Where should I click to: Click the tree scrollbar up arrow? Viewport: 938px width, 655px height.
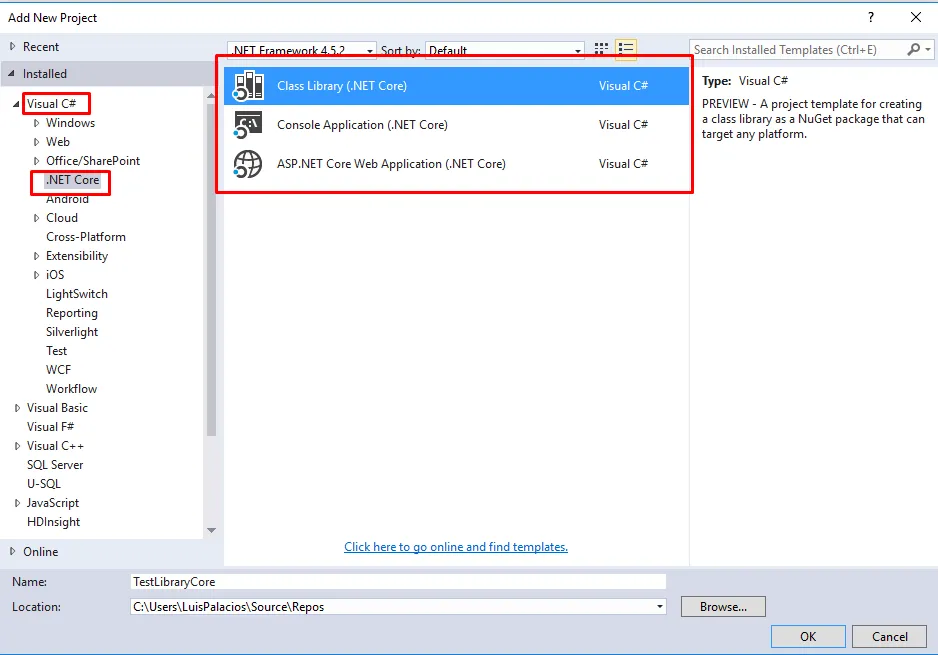click(x=211, y=96)
